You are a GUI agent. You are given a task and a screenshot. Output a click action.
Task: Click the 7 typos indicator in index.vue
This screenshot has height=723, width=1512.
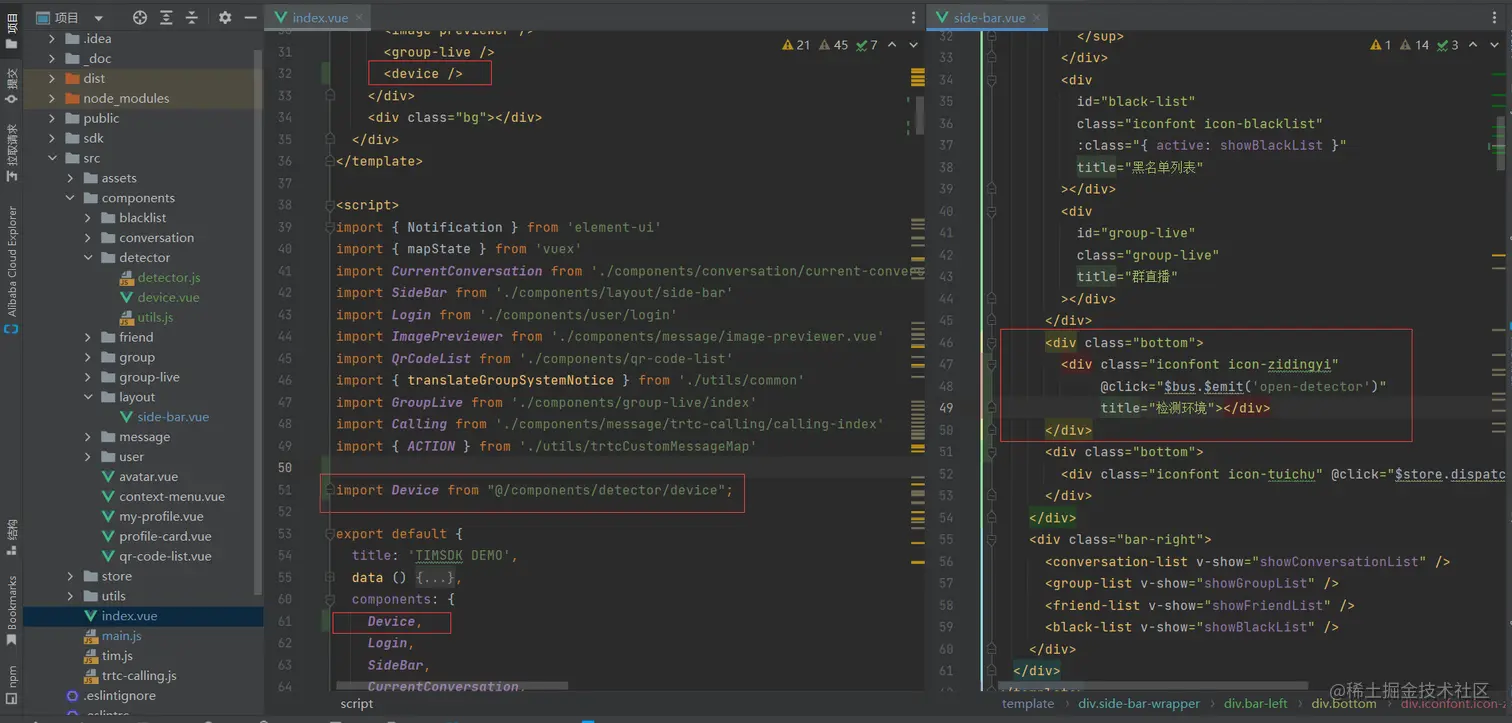pyautogui.click(x=867, y=45)
